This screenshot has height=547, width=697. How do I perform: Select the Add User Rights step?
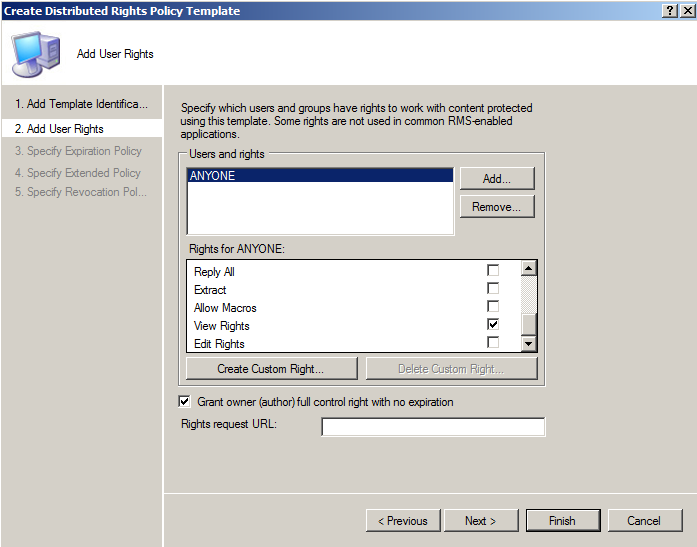(65, 129)
